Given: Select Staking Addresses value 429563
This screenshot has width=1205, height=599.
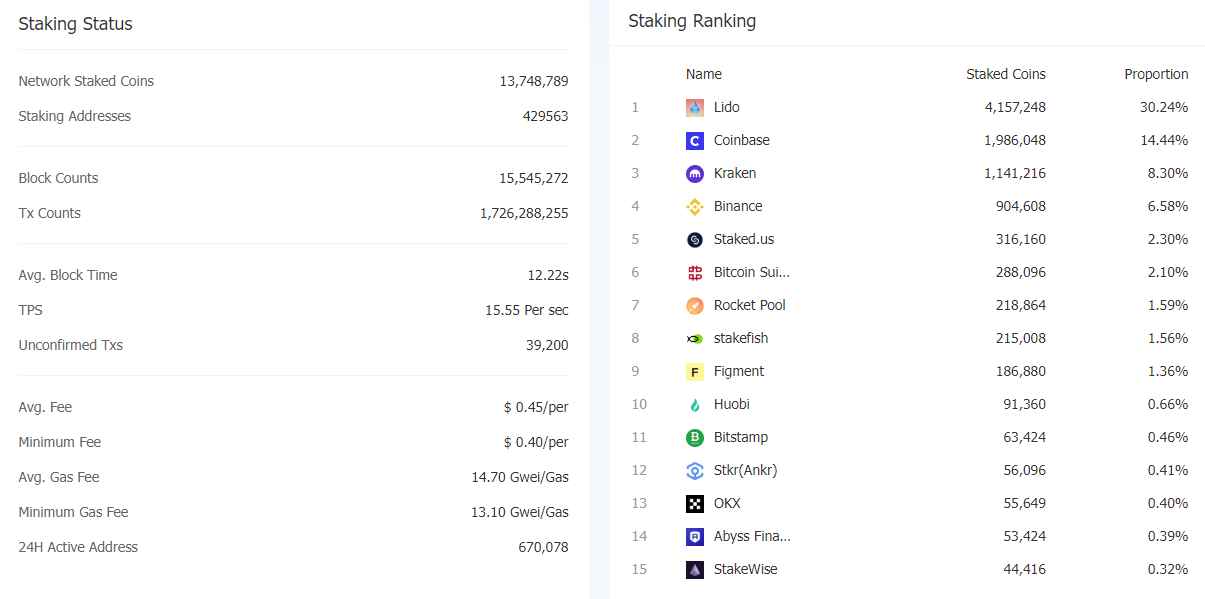Looking at the screenshot, I should pos(545,116).
